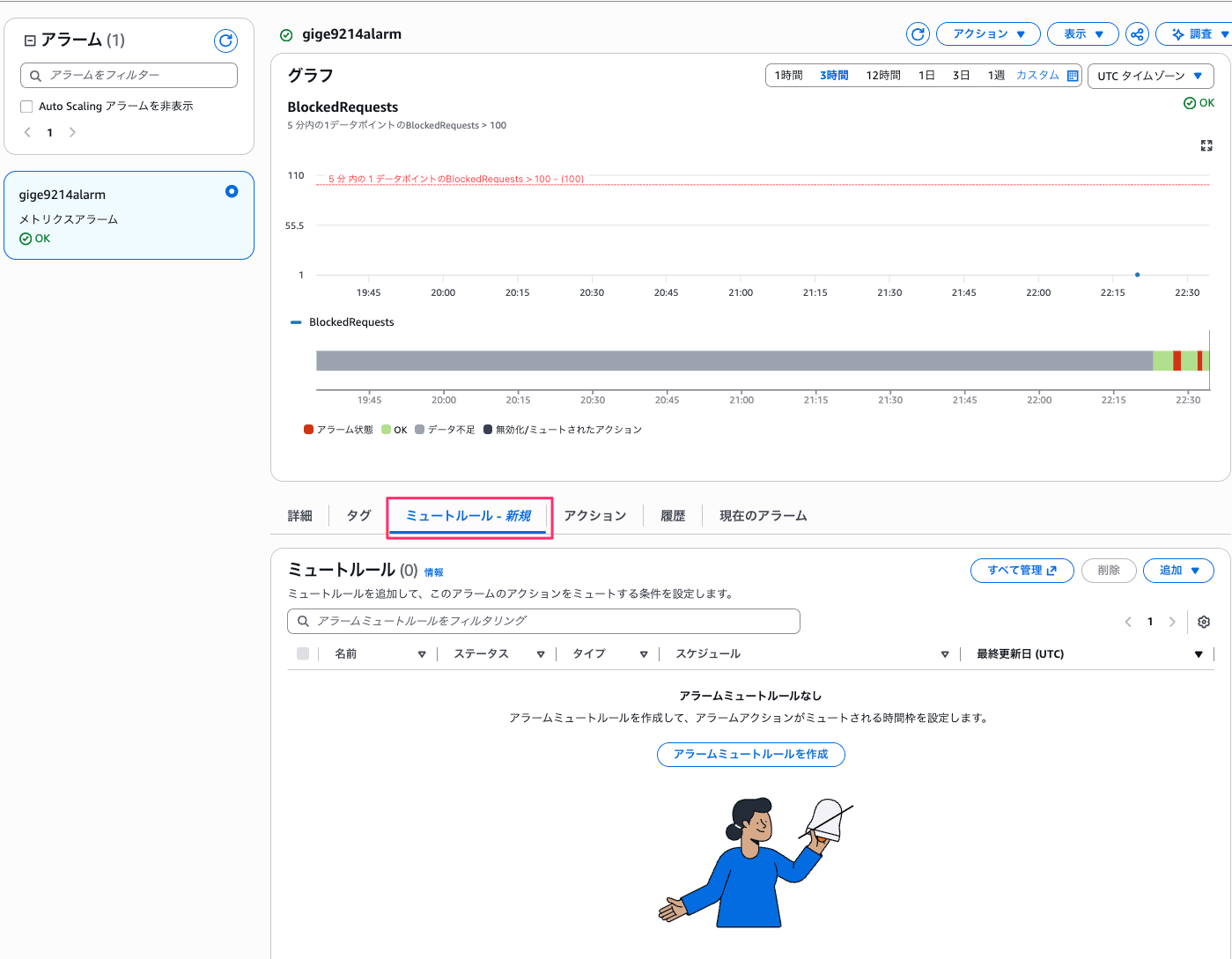Open sharing options for this alarm

1137,33
